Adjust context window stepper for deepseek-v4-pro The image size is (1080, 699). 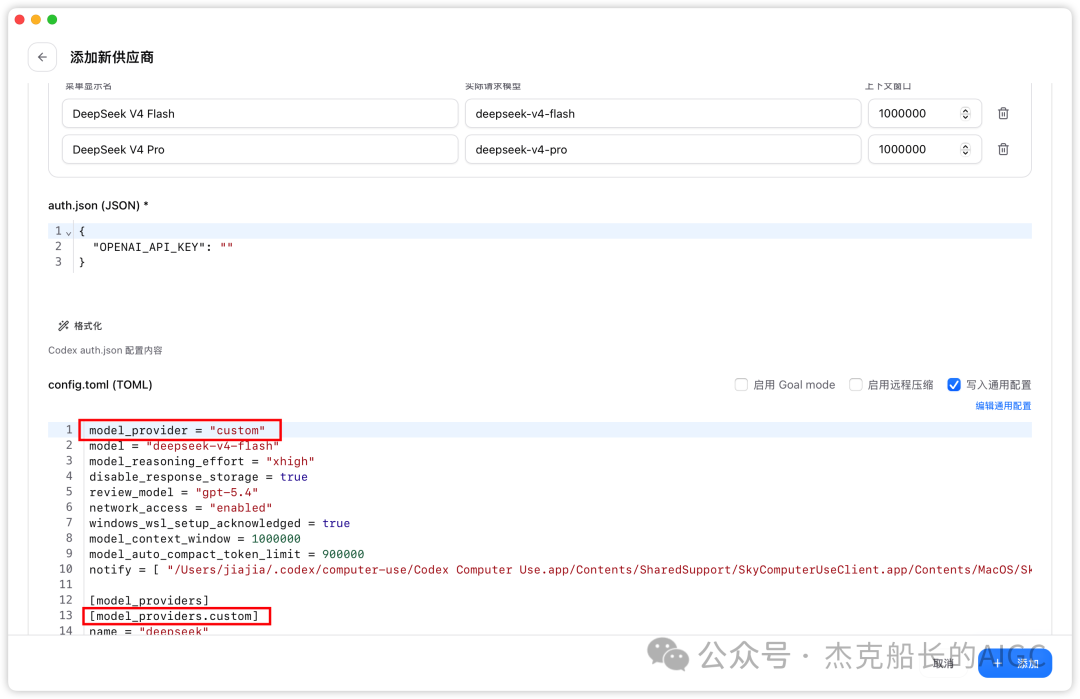pos(965,149)
